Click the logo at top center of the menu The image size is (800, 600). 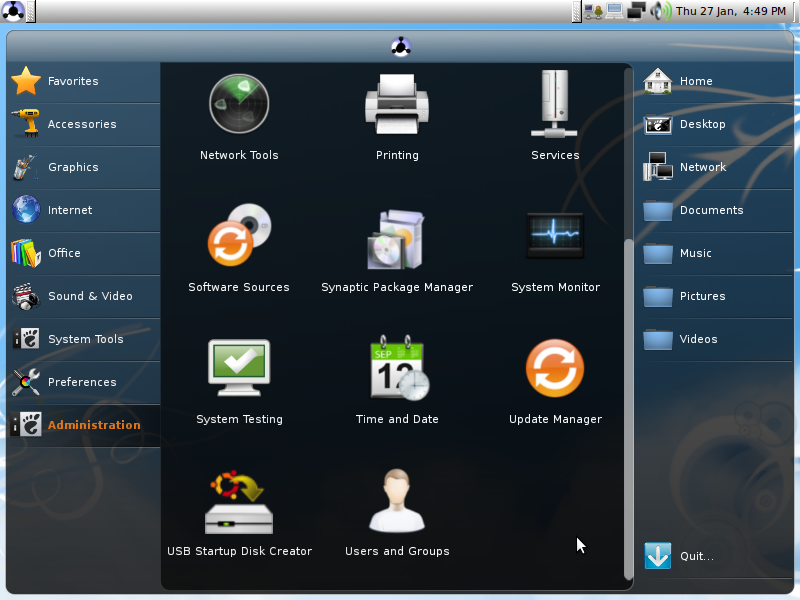(x=401, y=47)
